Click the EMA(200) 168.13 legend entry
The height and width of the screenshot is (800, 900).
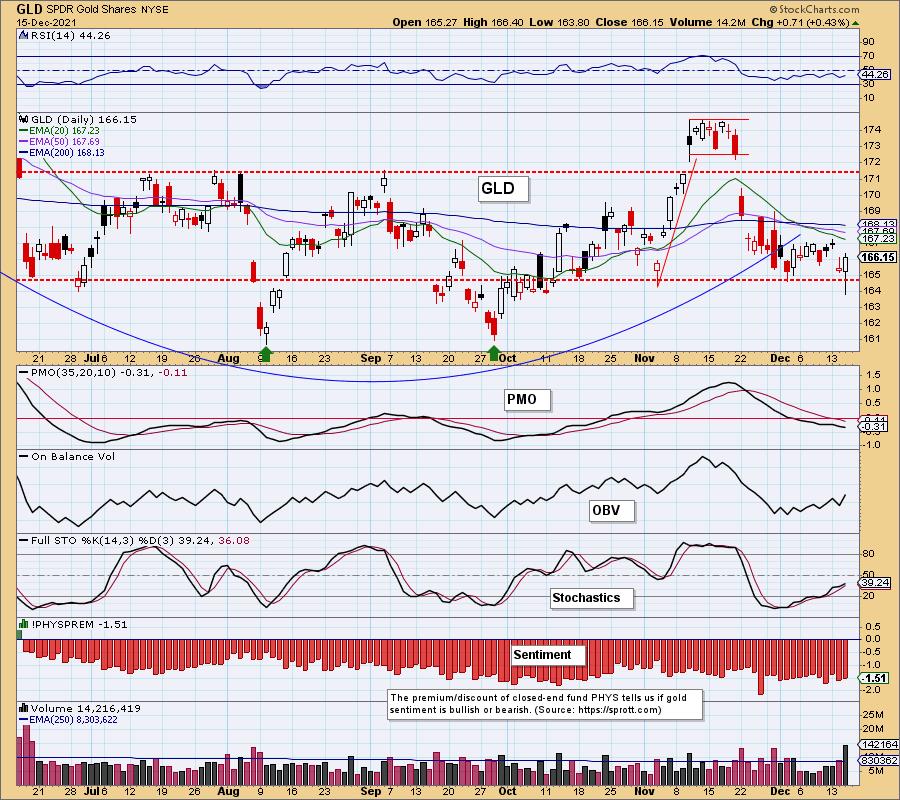[x=62, y=153]
